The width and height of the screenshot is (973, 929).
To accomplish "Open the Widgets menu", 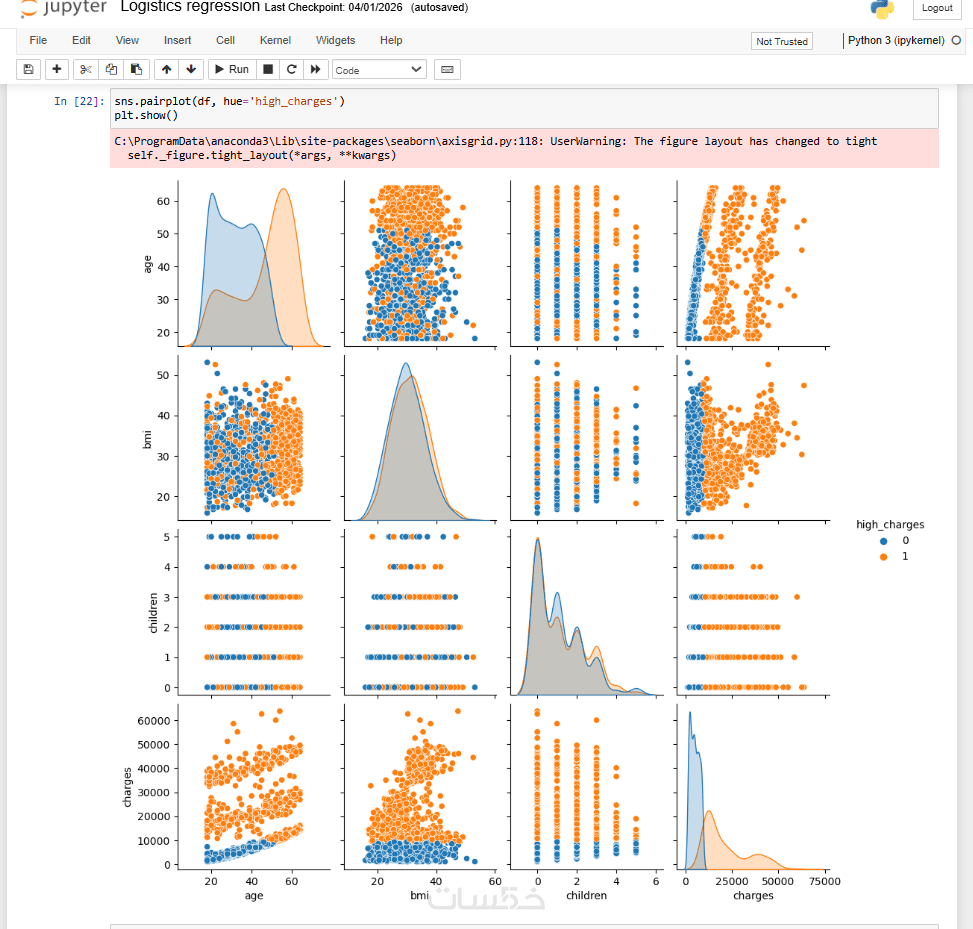I will 335,40.
